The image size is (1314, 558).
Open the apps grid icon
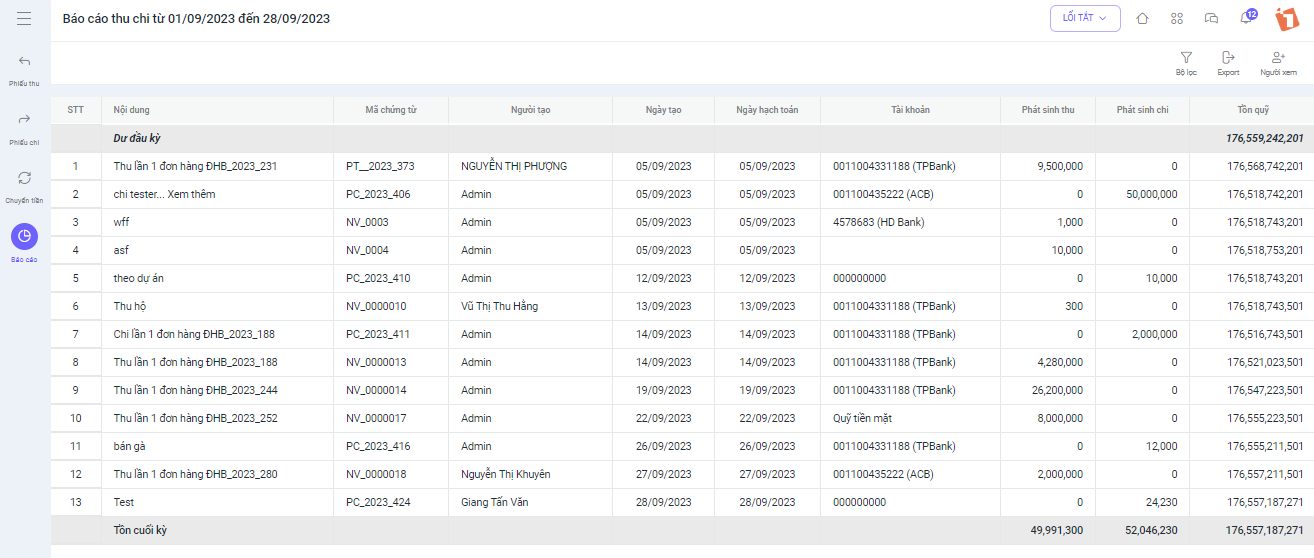point(1176,18)
